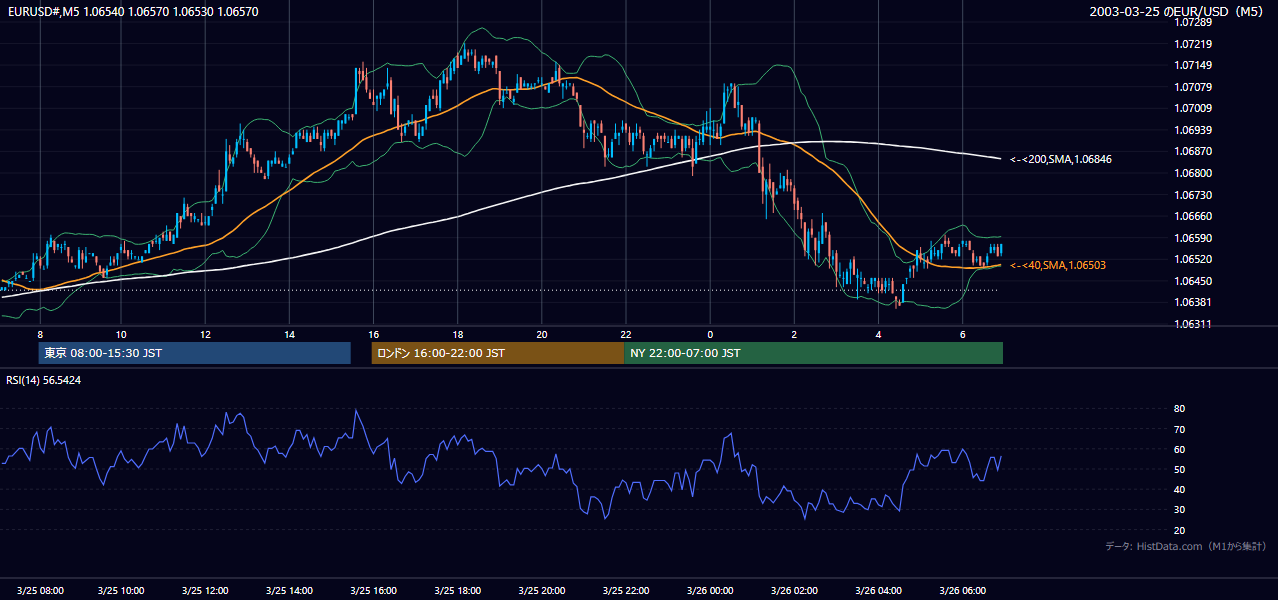Click price axis value 1.07079
This screenshot has width=1278, height=600.
click(x=1193, y=87)
